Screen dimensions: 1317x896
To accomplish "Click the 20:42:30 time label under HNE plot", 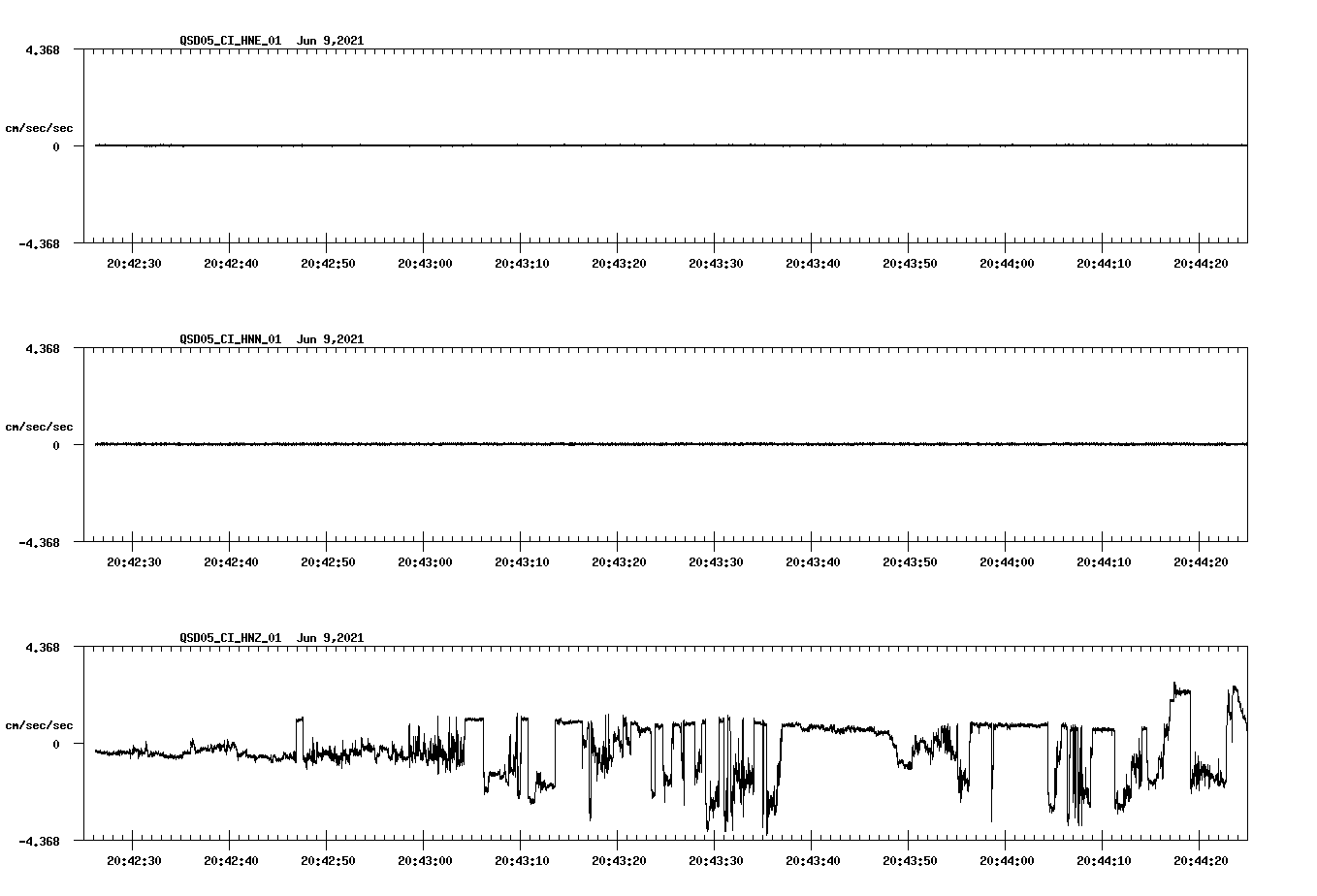I will click(134, 264).
